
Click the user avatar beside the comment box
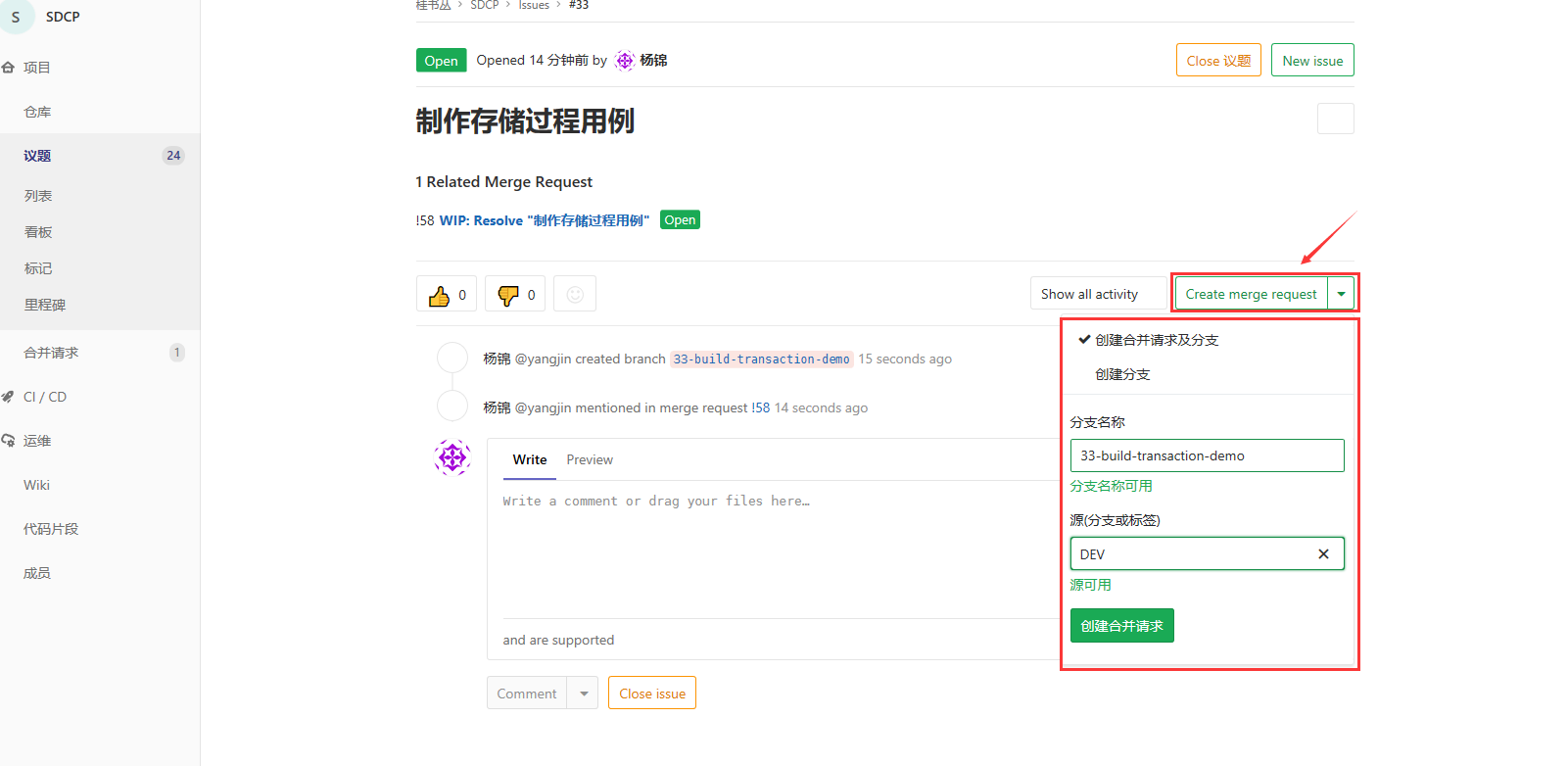click(x=452, y=456)
